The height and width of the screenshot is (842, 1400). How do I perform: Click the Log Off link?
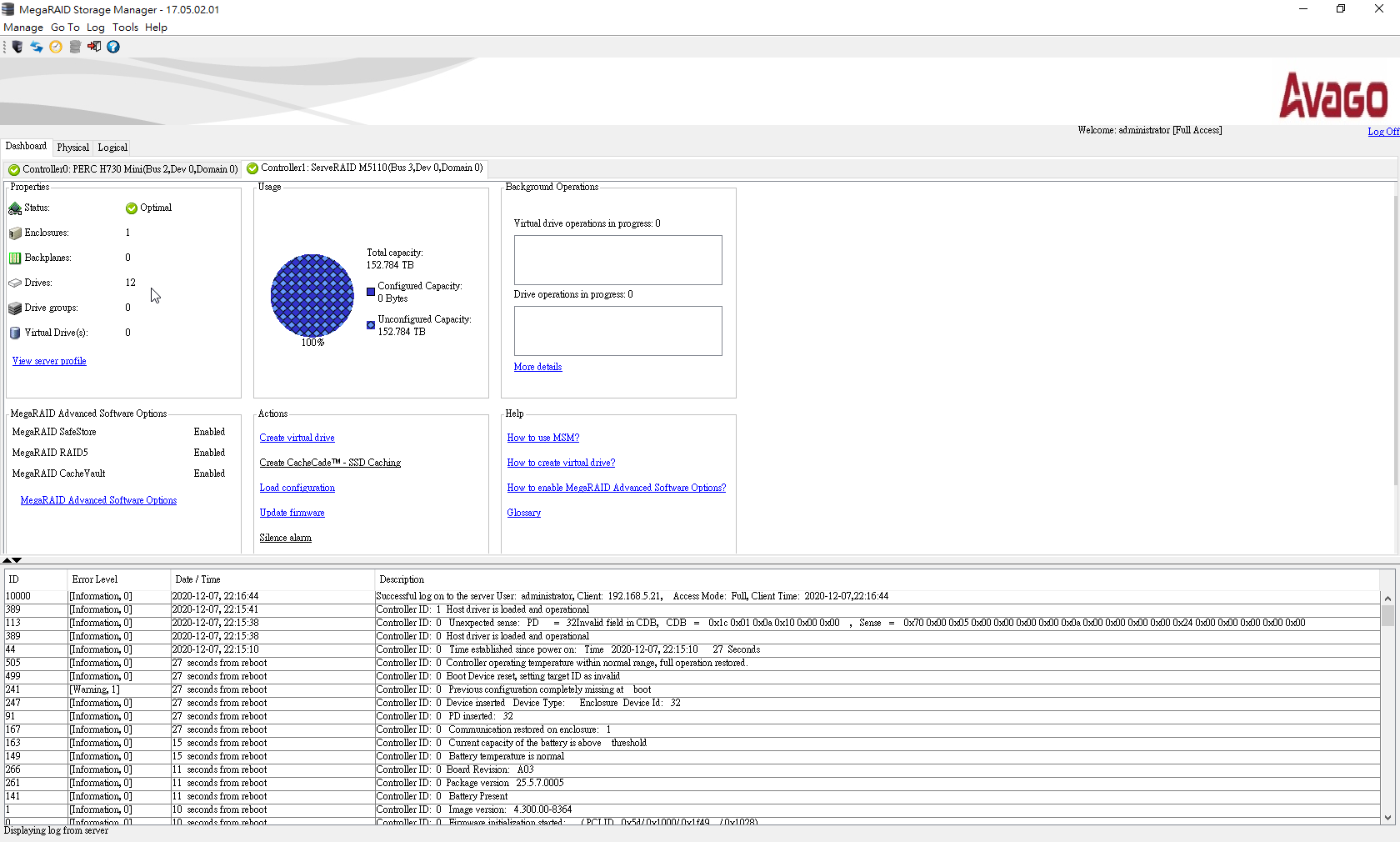point(1382,132)
